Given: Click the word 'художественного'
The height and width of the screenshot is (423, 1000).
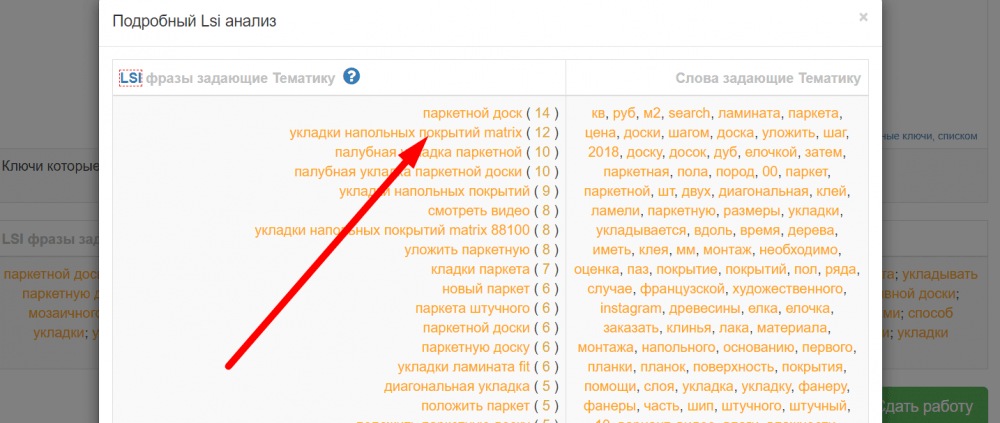Looking at the screenshot, I should [789, 288].
